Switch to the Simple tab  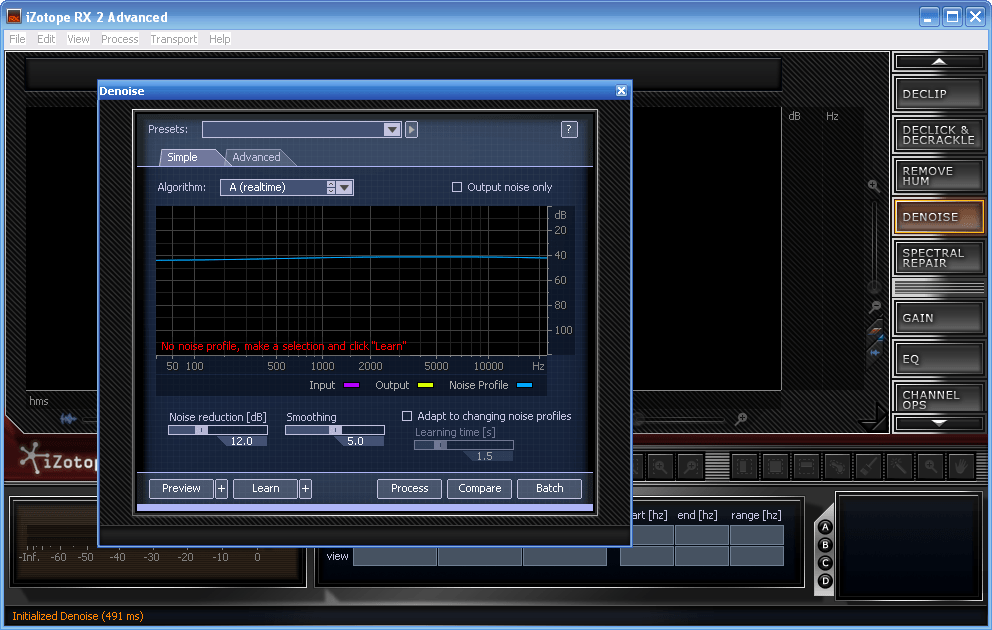pyautogui.click(x=182, y=158)
